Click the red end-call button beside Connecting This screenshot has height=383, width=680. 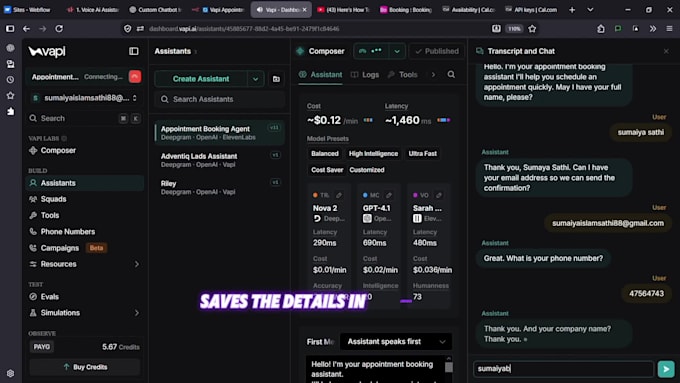click(x=135, y=77)
